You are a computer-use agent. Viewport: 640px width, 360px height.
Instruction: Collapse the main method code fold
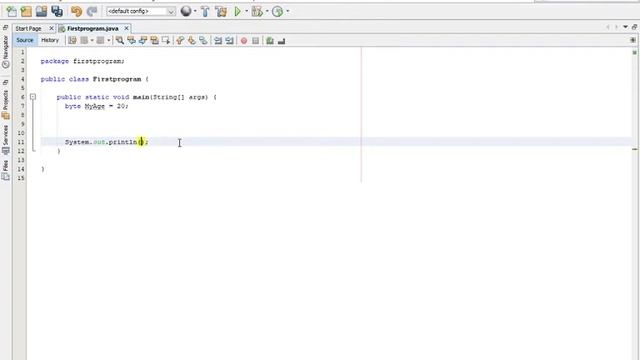point(33,97)
